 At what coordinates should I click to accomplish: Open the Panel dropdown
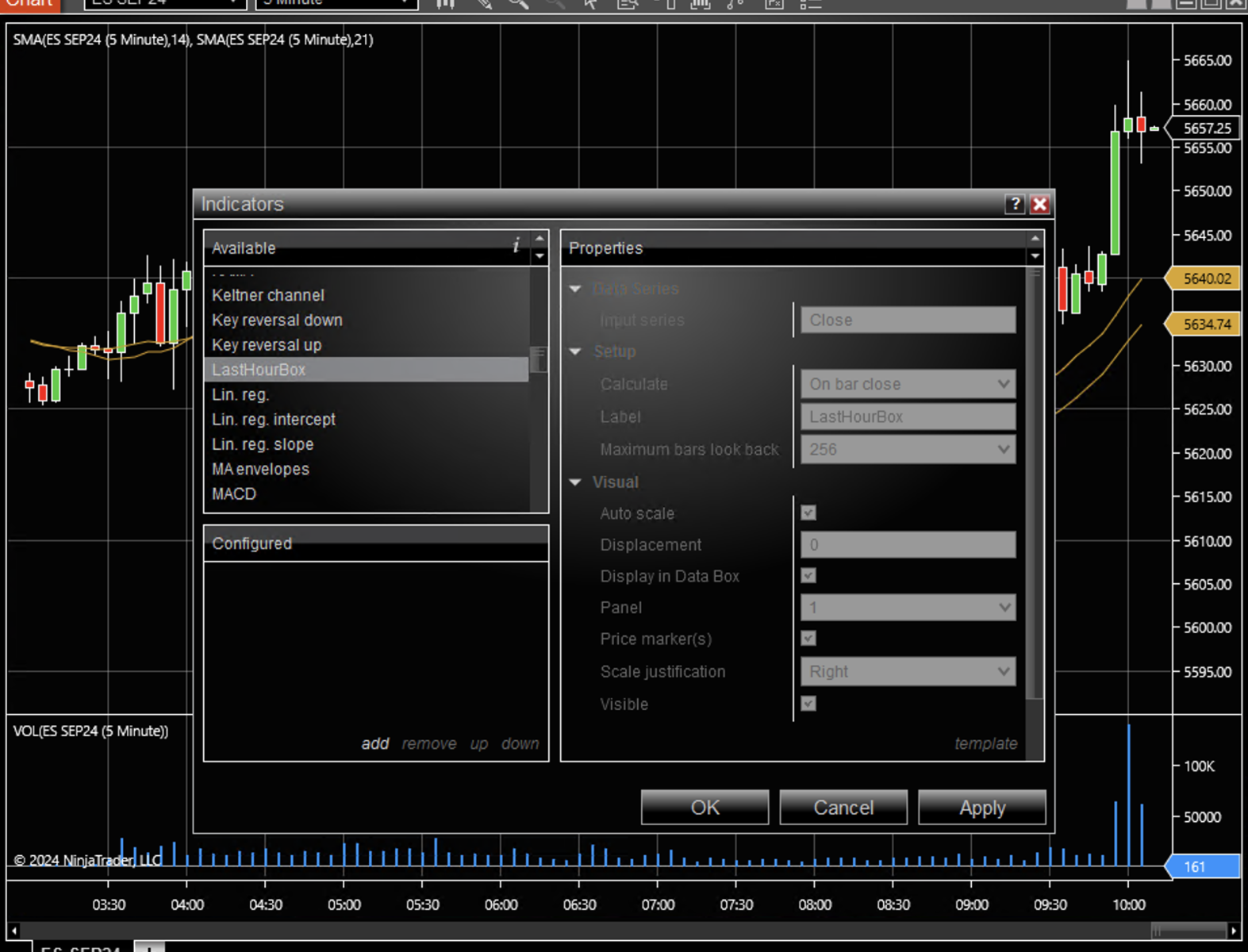coord(908,608)
